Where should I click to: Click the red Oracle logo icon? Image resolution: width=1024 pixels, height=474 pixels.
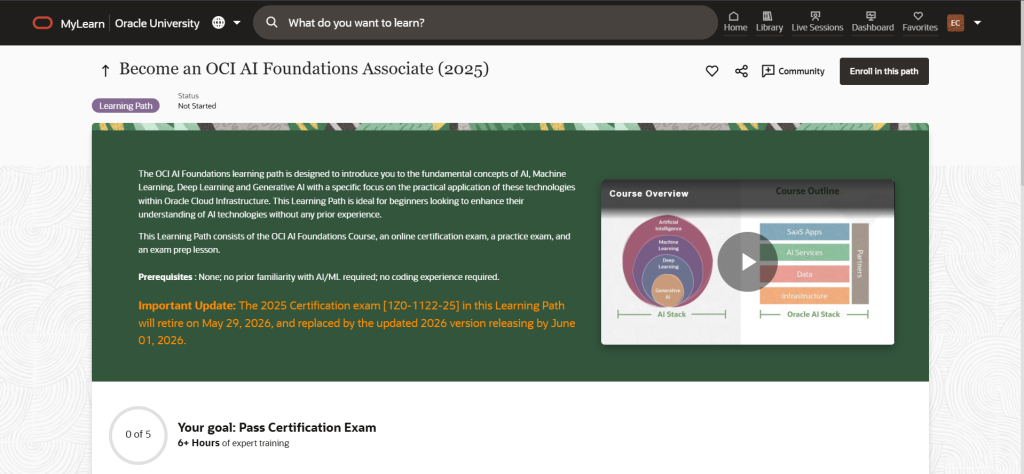42,23
